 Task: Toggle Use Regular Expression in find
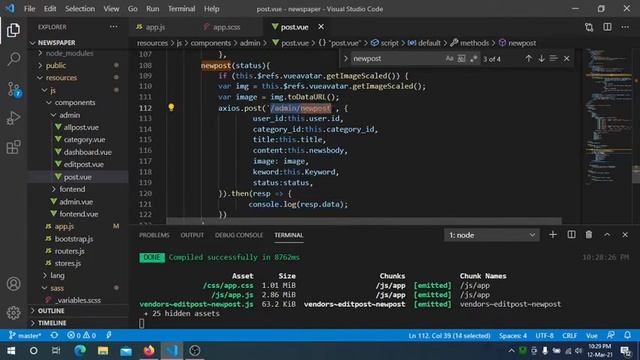click(x=473, y=59)
